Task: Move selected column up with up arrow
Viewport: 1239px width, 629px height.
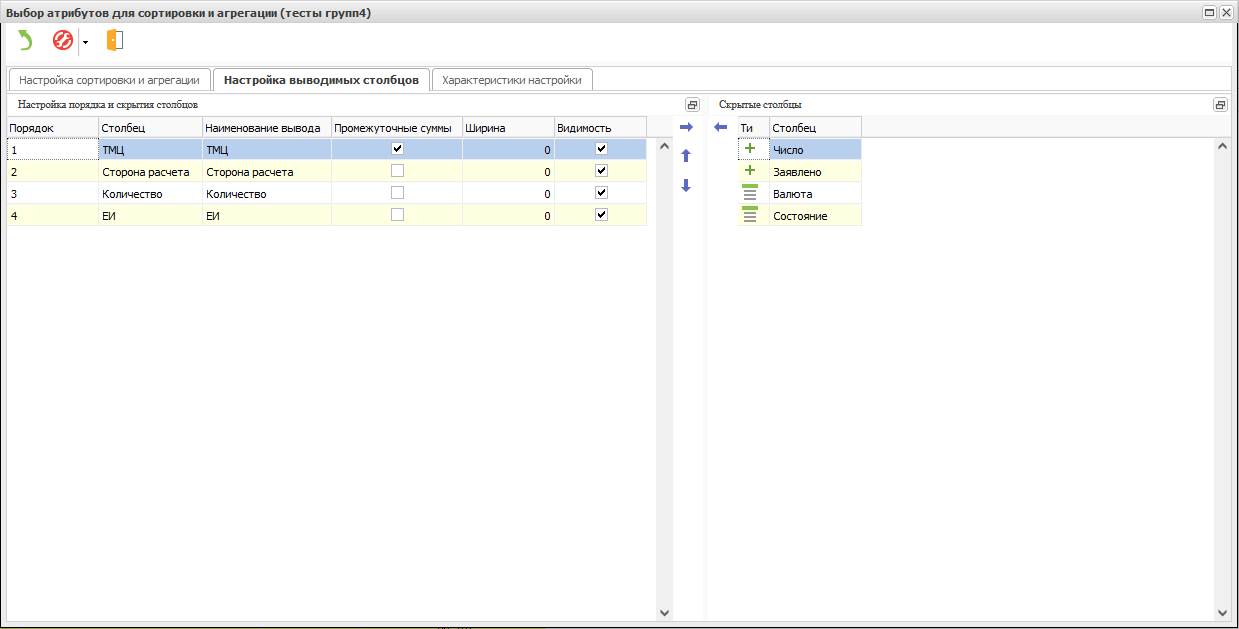Action: point(686,156)
